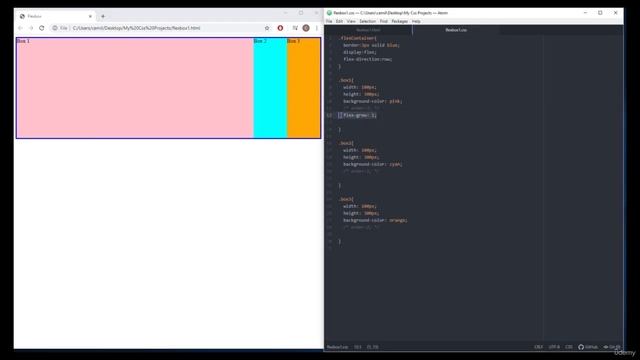Click the cursor position in status bar
640x360 pixels.
click(372, 347)
